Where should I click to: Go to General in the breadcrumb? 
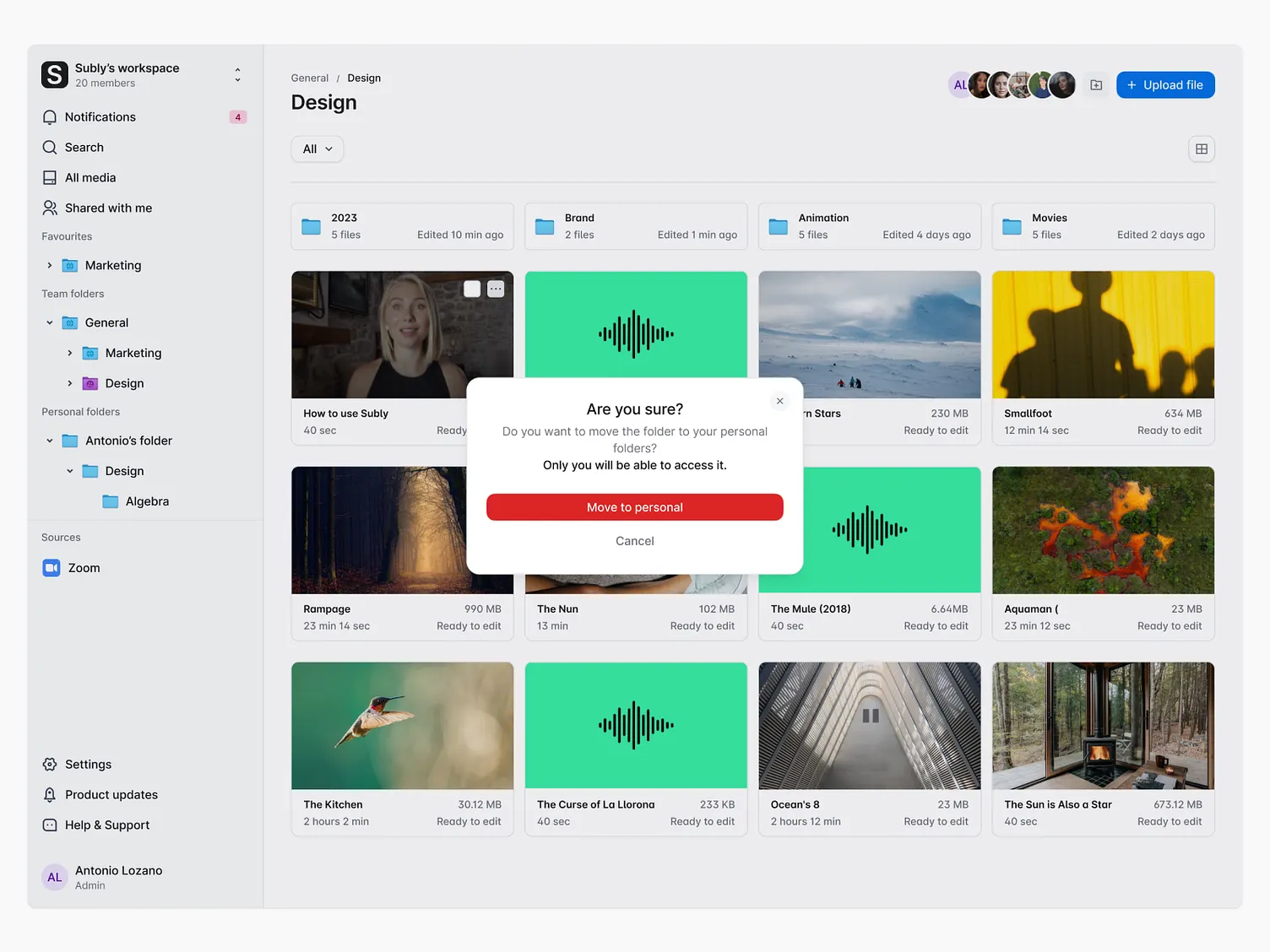click(x=310, y=78)
